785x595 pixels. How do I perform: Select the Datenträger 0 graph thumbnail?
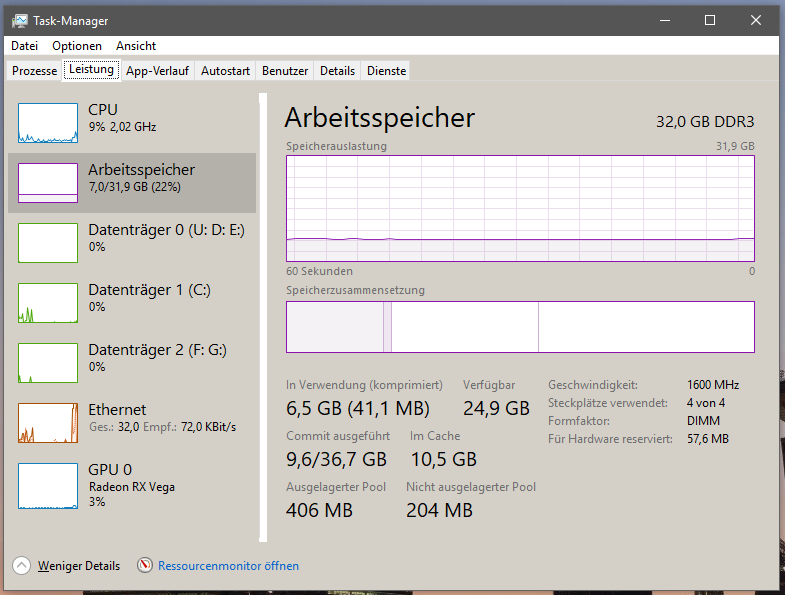(x=48, y=243)
